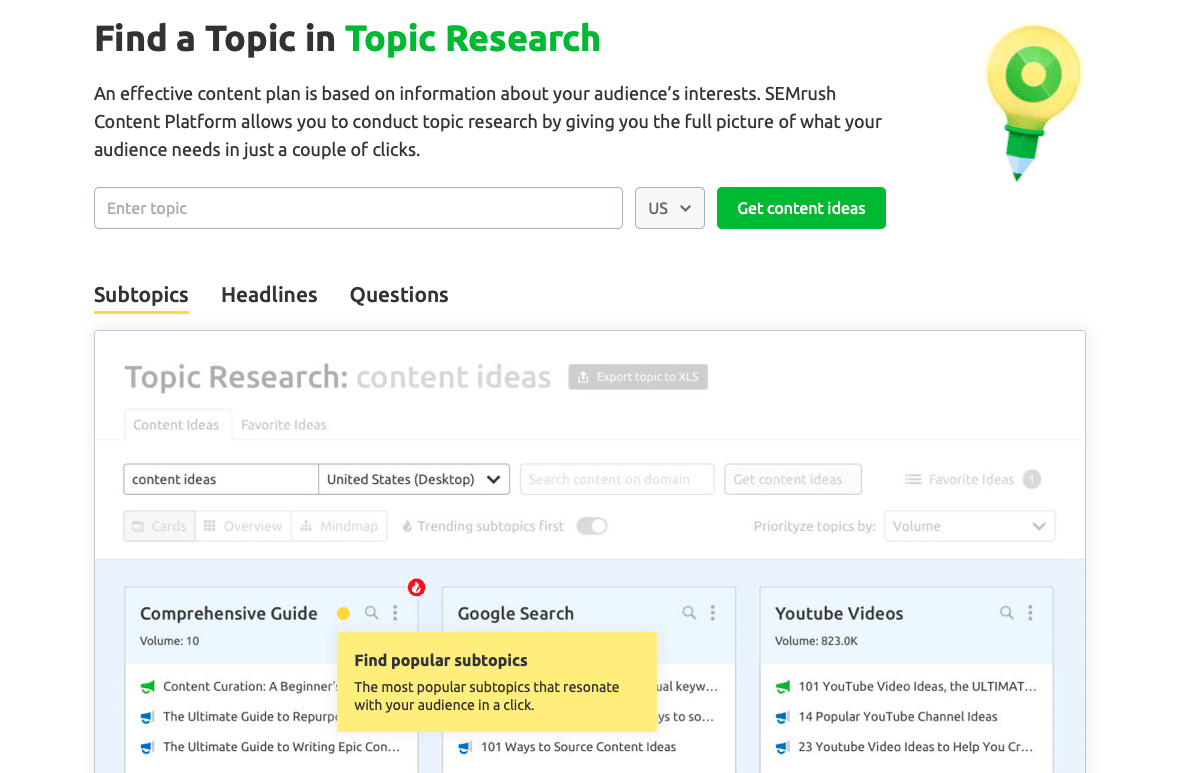Open The Ultimate Guide to Writing Epic headline
The width and height of the screenshot is (1184, 773).
[x=282, y=747]
